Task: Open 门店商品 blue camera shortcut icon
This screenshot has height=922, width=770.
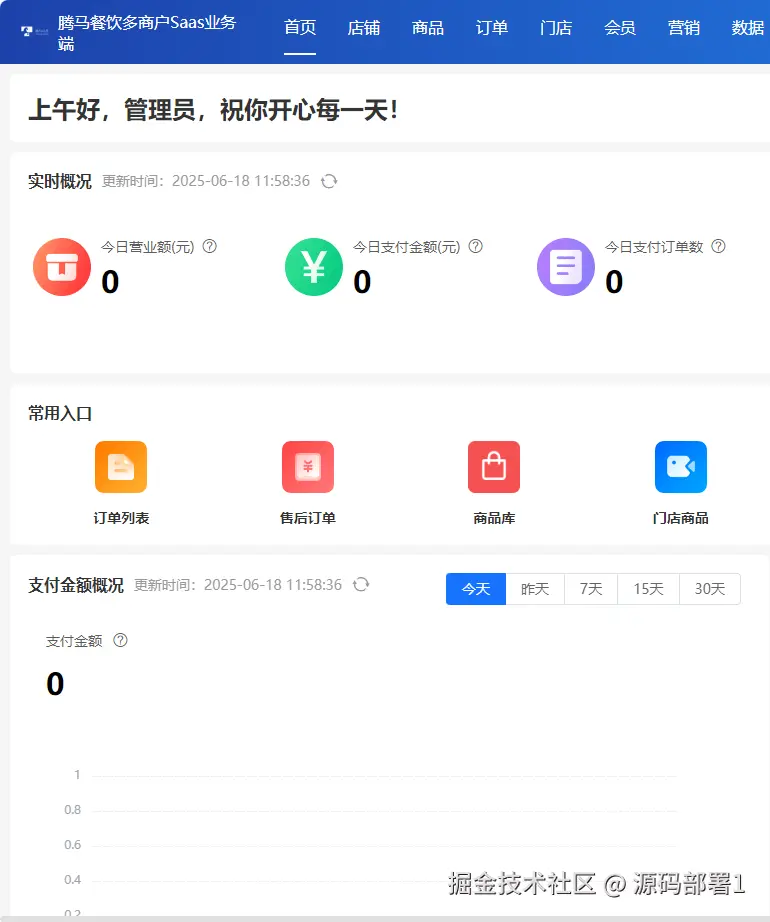Action: tap(681, 467)
